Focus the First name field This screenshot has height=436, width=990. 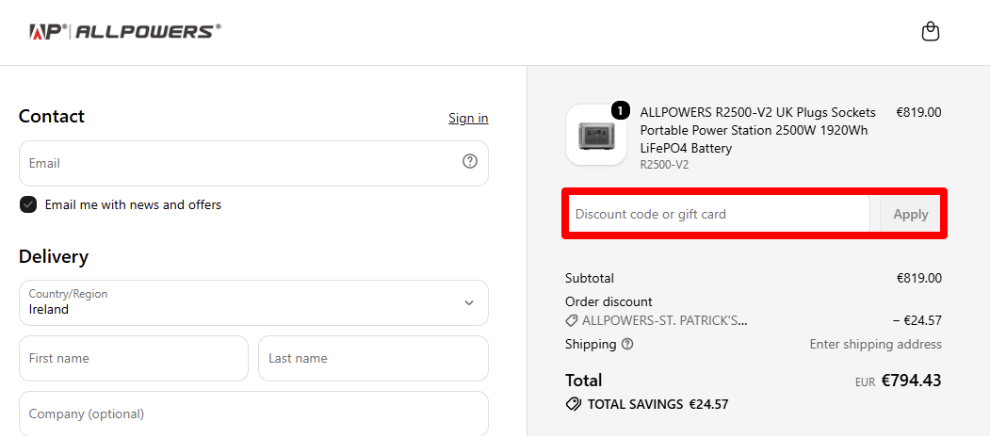pos(133,358)
